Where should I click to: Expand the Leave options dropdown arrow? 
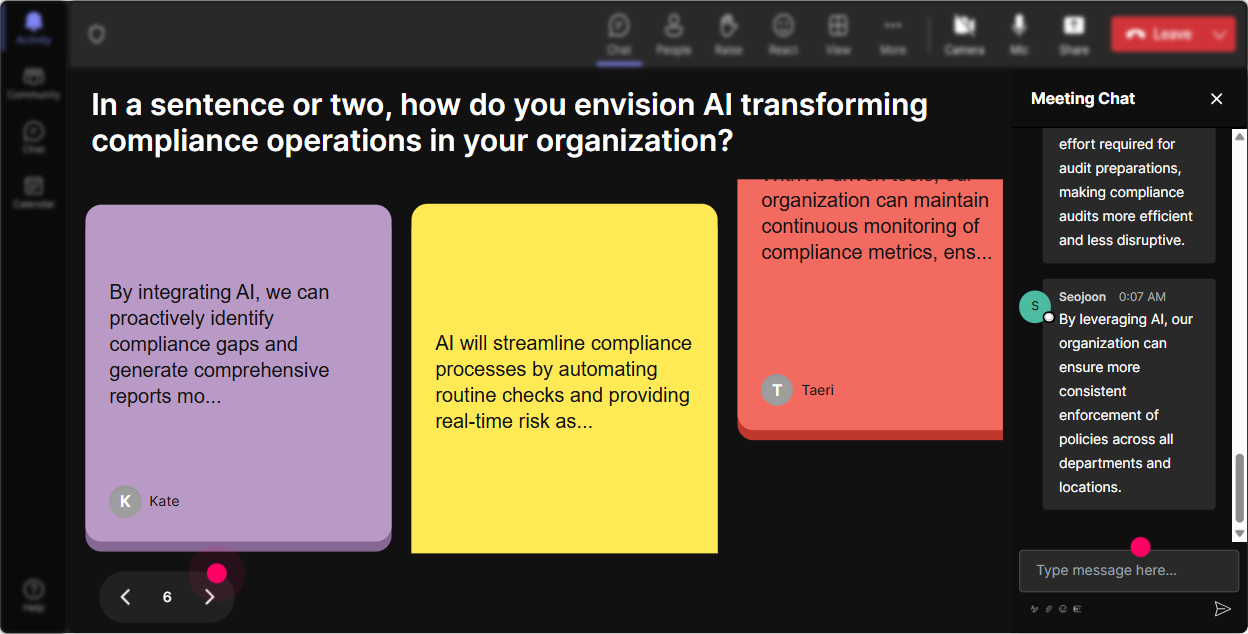[1220, 34]
